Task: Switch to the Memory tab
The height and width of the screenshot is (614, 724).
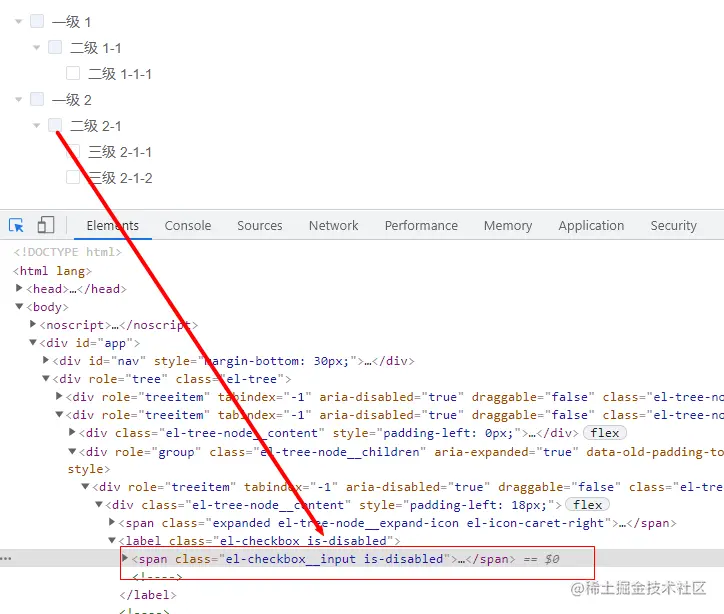Action: [x=508, y=225]
